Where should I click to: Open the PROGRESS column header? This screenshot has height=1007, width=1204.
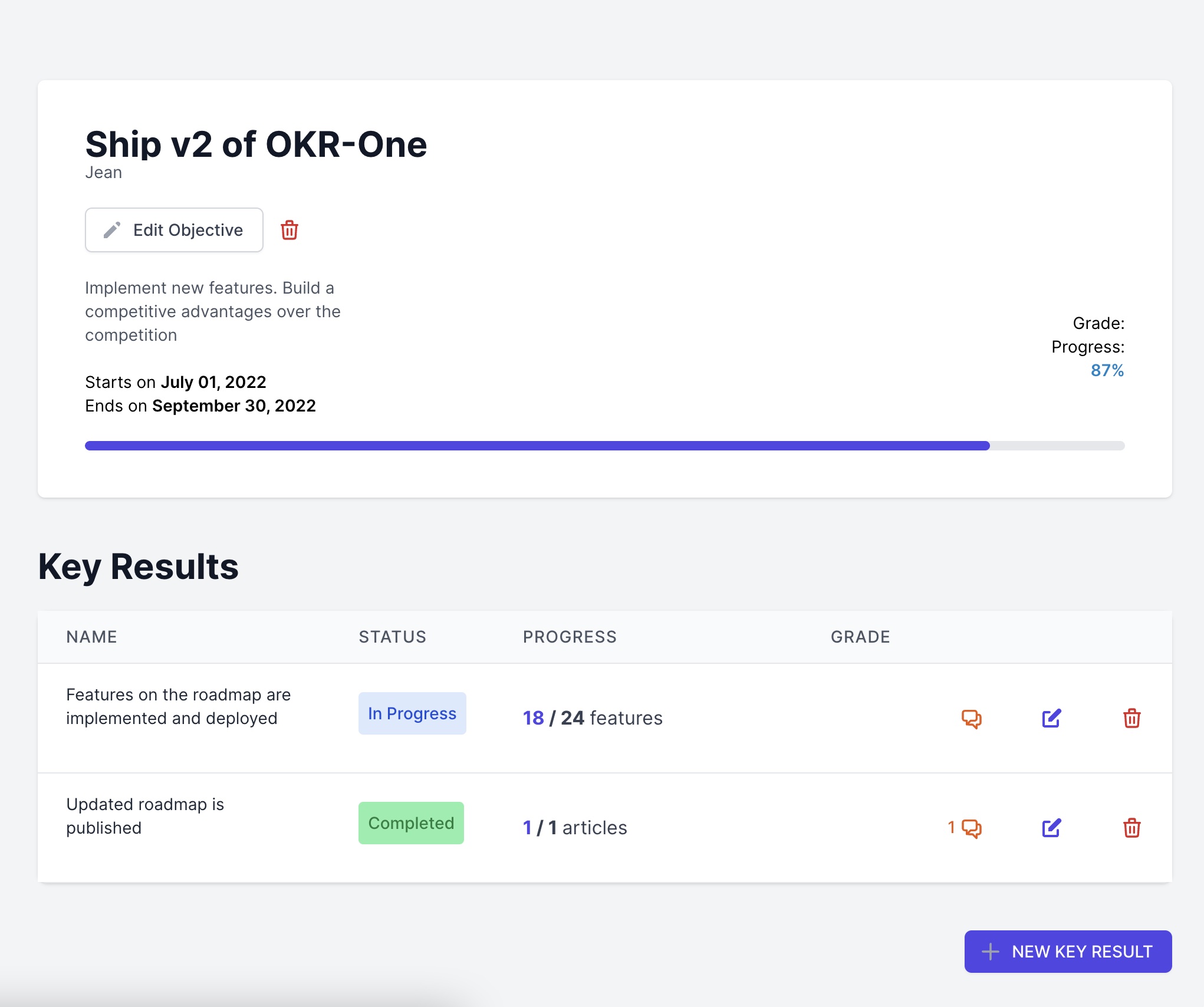569,637
